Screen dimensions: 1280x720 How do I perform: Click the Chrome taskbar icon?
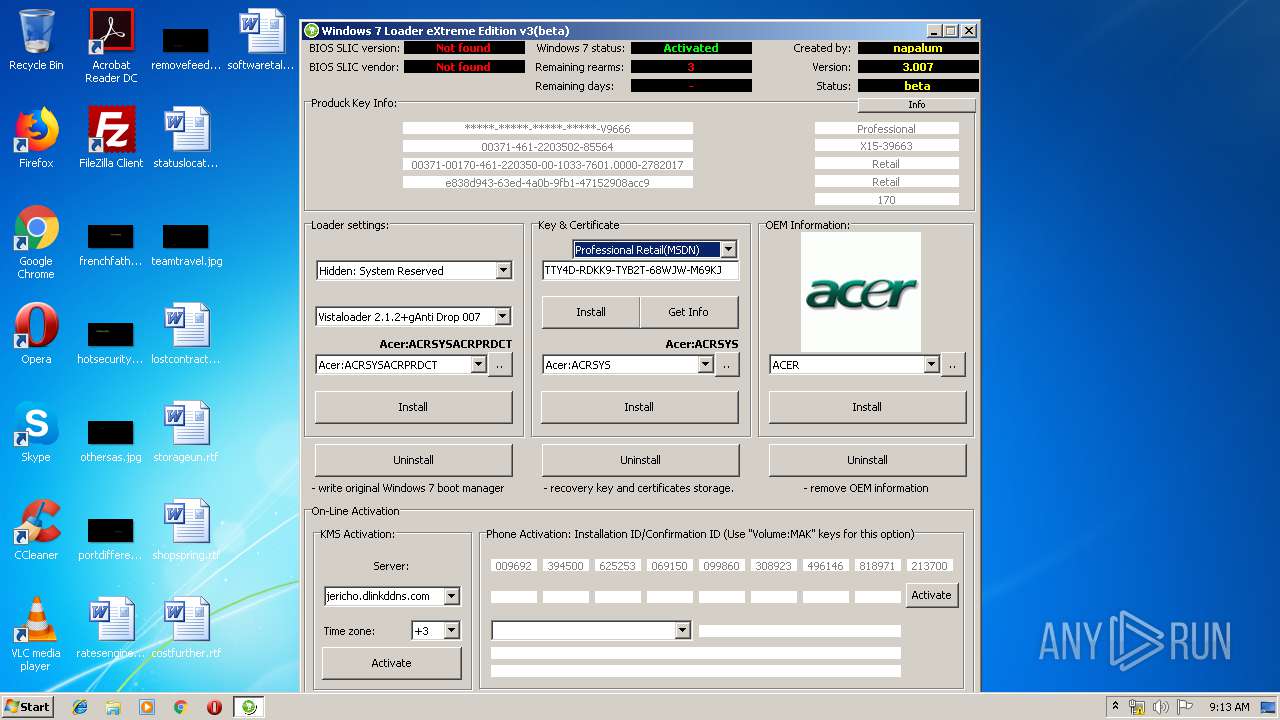pos(180,707)
